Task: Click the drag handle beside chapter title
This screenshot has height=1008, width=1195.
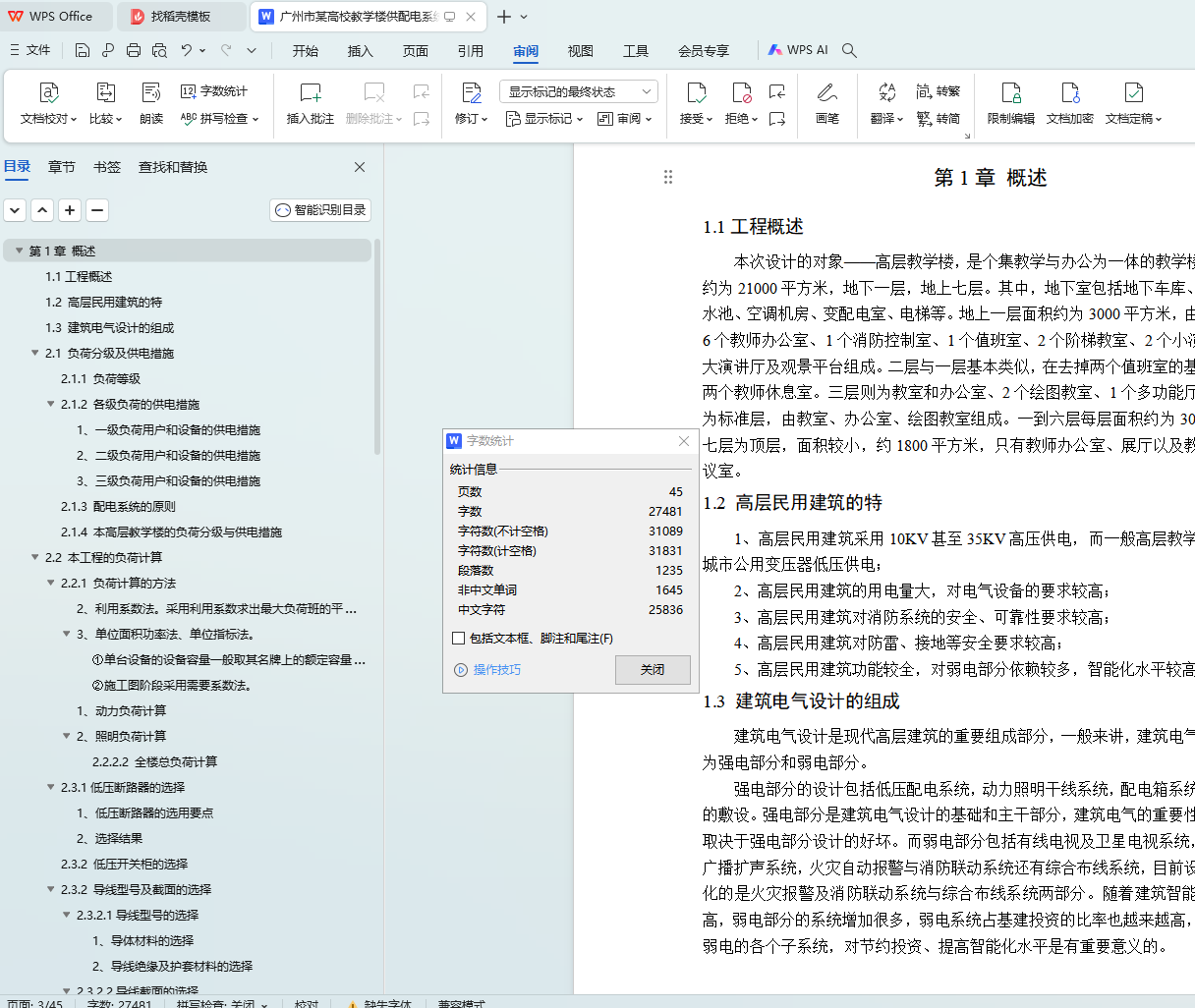Action: pos(668,177)
